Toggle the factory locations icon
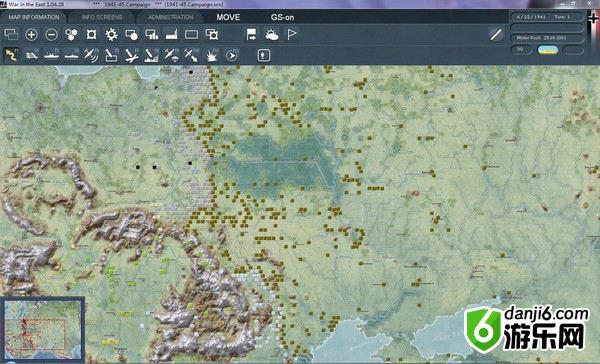Image resolution: width=600 pixels, height=364 pixels. 172,35
